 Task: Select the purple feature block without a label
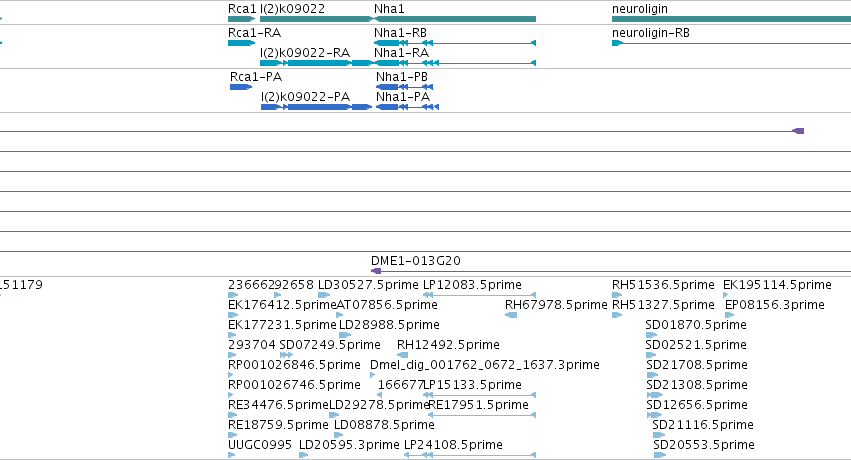click(x=798, y=131)
